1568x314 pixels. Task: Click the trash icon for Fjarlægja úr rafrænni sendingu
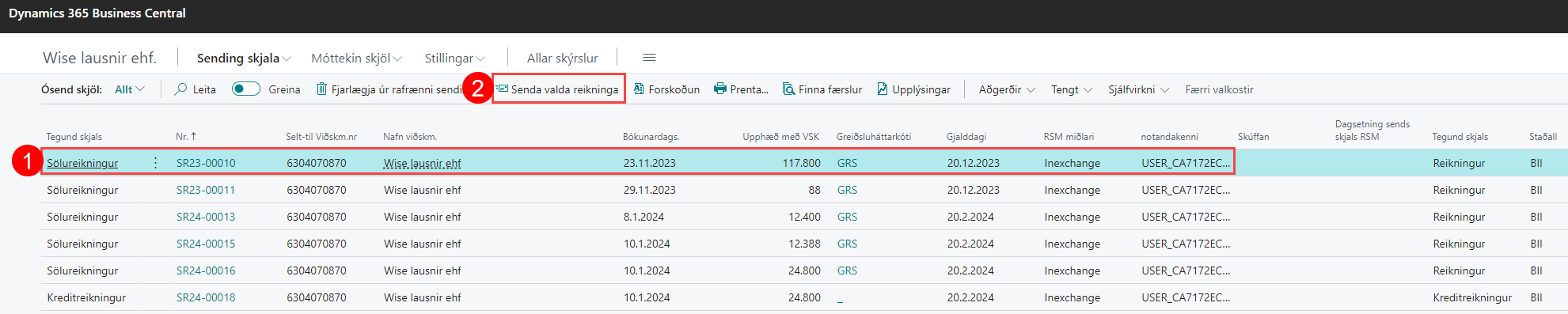click(x=321, y=89)
